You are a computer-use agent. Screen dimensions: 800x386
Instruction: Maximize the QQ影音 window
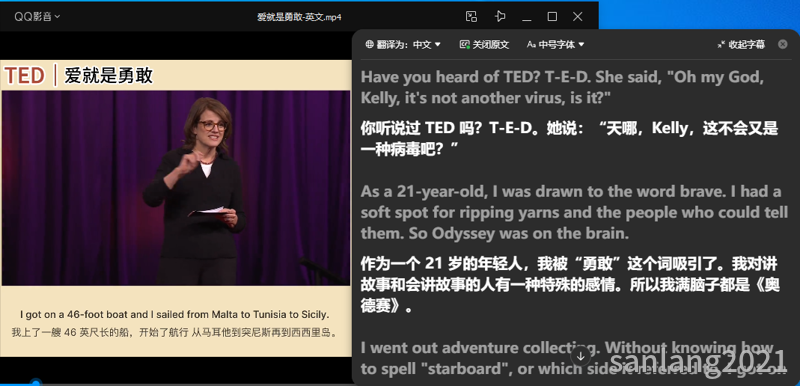coord(552,16)
